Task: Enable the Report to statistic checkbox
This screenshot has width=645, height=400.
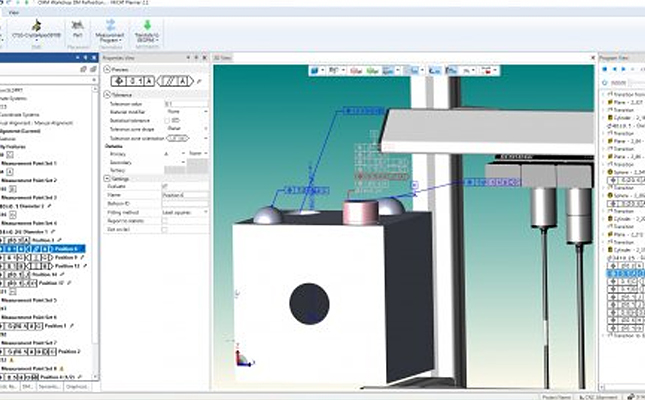Action: [165, 221]
